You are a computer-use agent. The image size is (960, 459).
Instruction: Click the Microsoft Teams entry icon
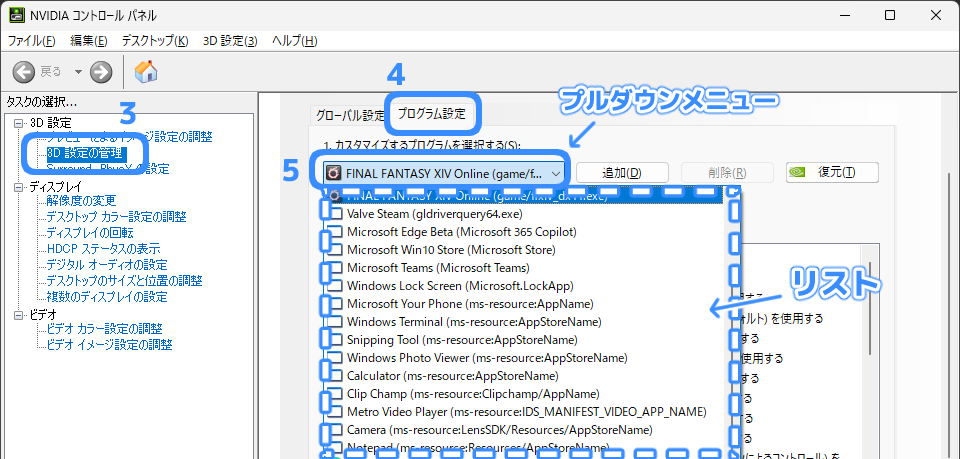[336, 268]
